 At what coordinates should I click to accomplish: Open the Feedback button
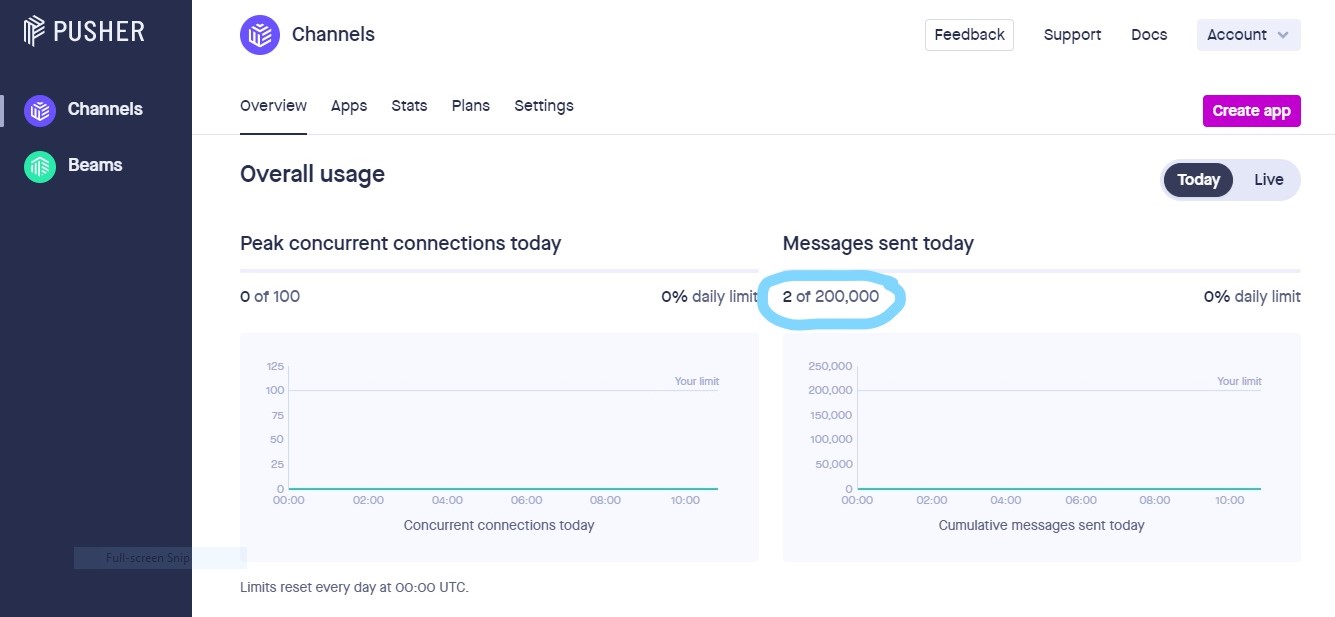(x=969, y=35)
